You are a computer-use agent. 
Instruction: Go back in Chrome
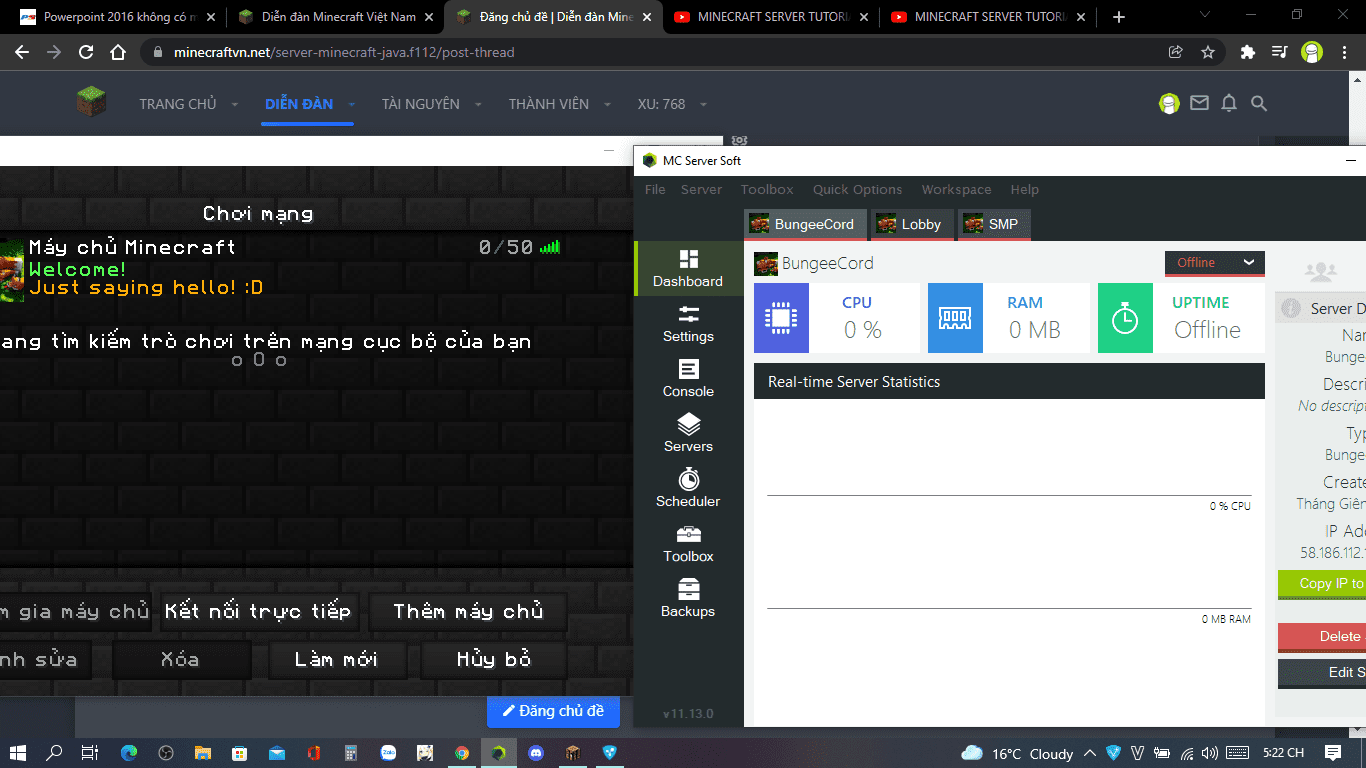pyautogui.click(x=22, y=52)
